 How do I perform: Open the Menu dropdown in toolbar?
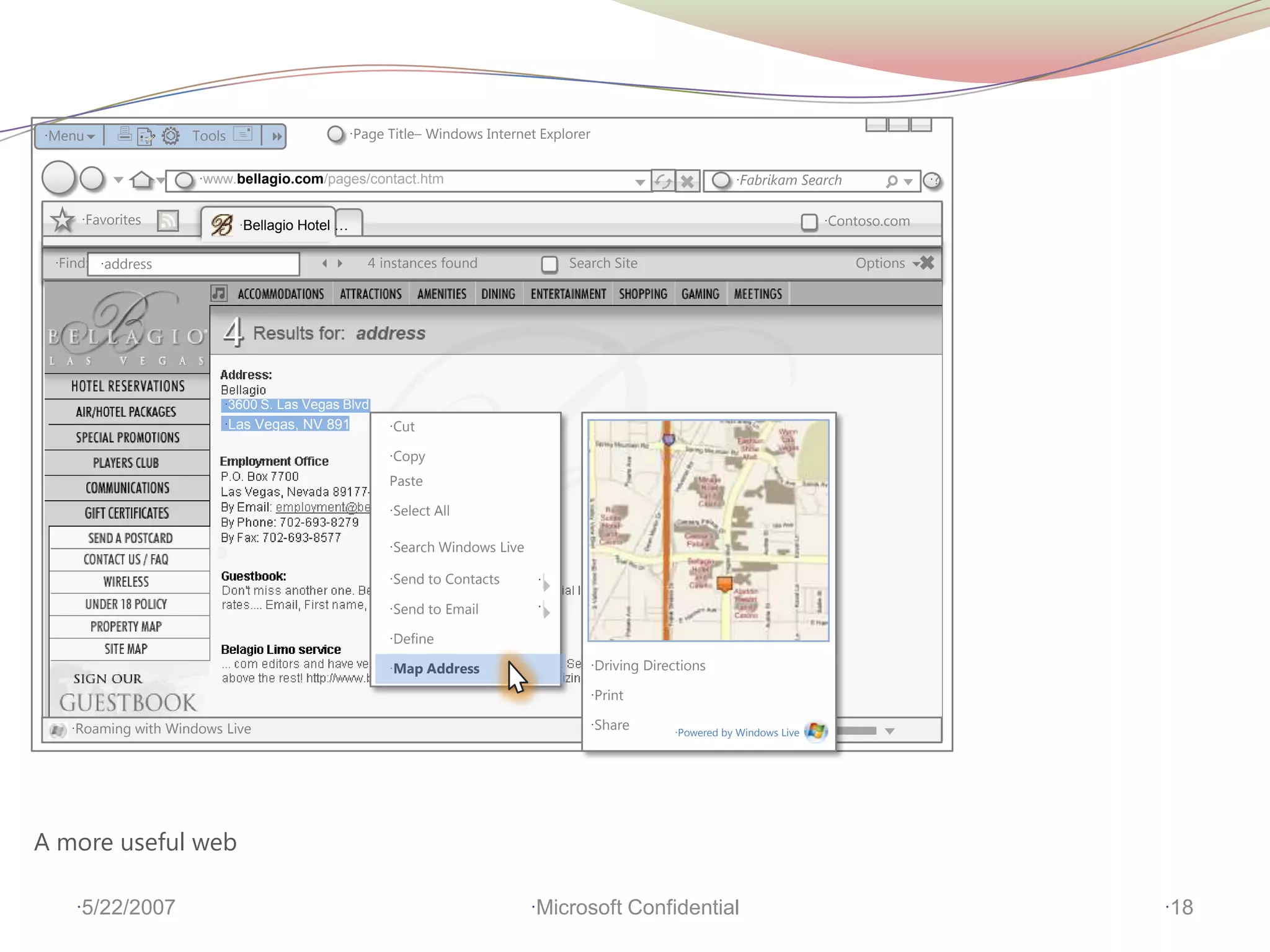tap(71, 136)
